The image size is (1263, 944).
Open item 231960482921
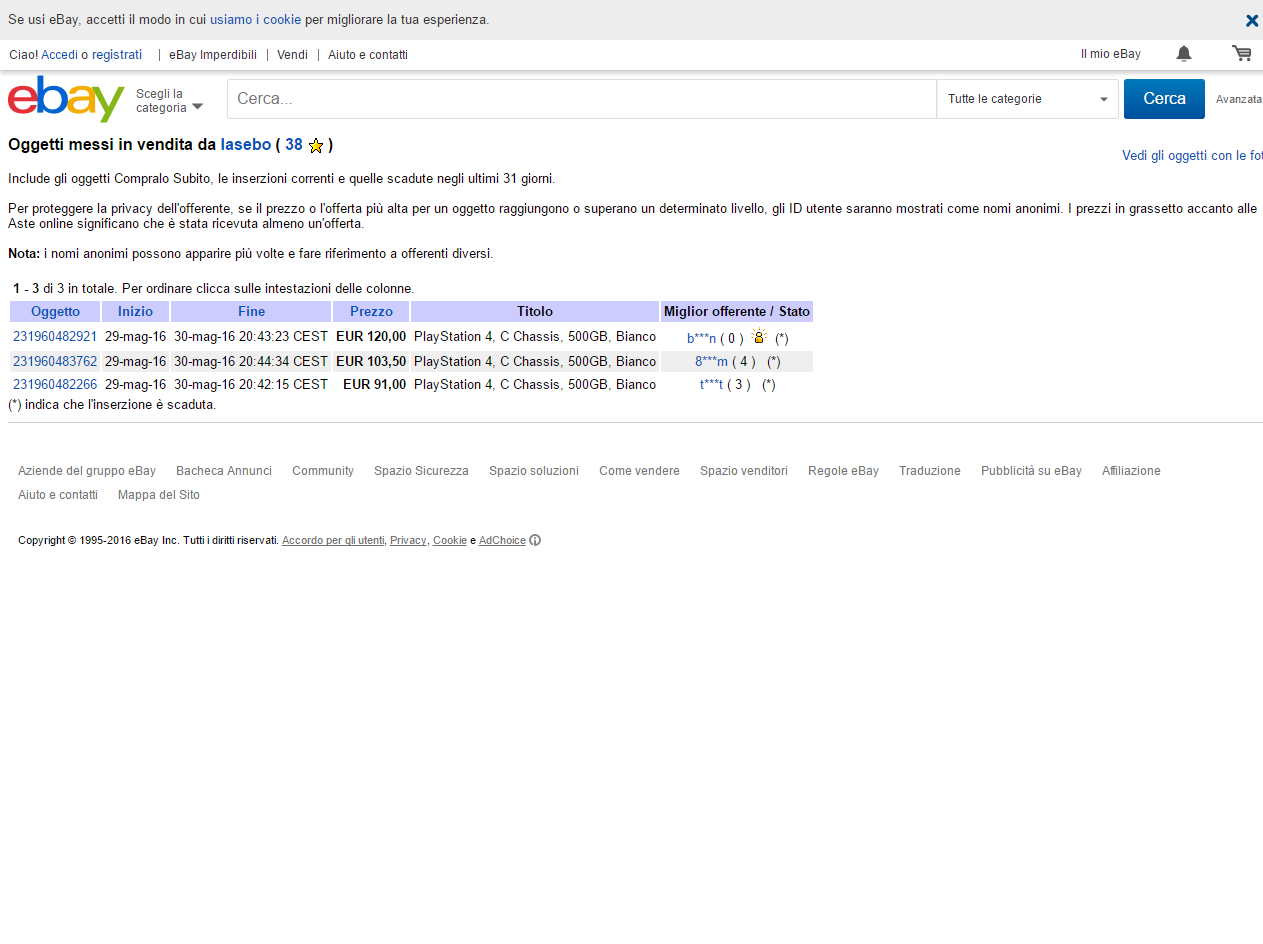[55, 337]
